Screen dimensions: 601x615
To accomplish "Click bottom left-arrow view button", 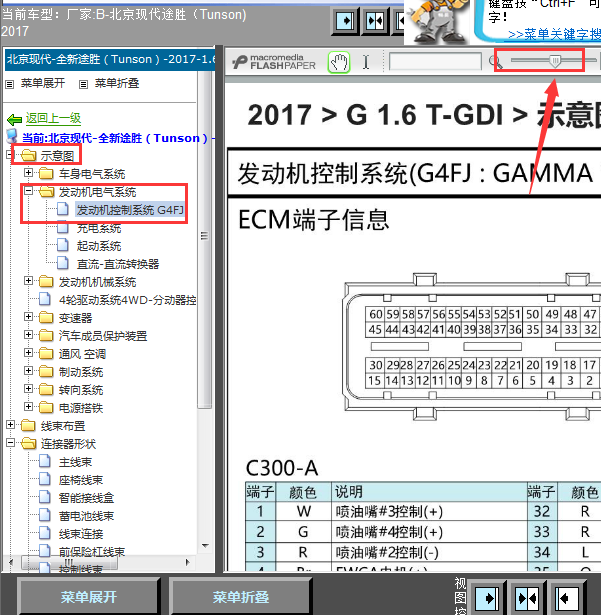I will [566, 598].
